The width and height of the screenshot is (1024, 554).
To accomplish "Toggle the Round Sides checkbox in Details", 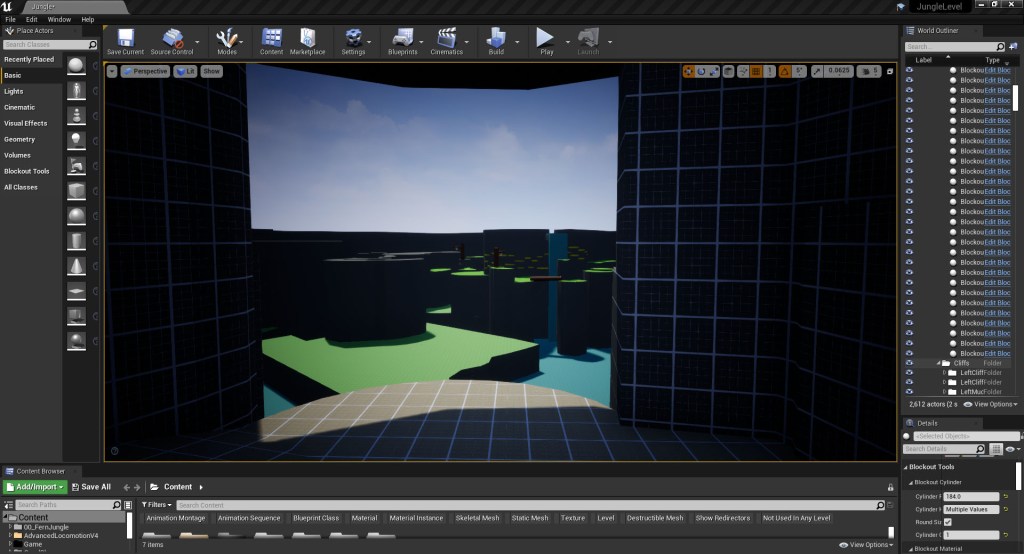I will 947,522.
